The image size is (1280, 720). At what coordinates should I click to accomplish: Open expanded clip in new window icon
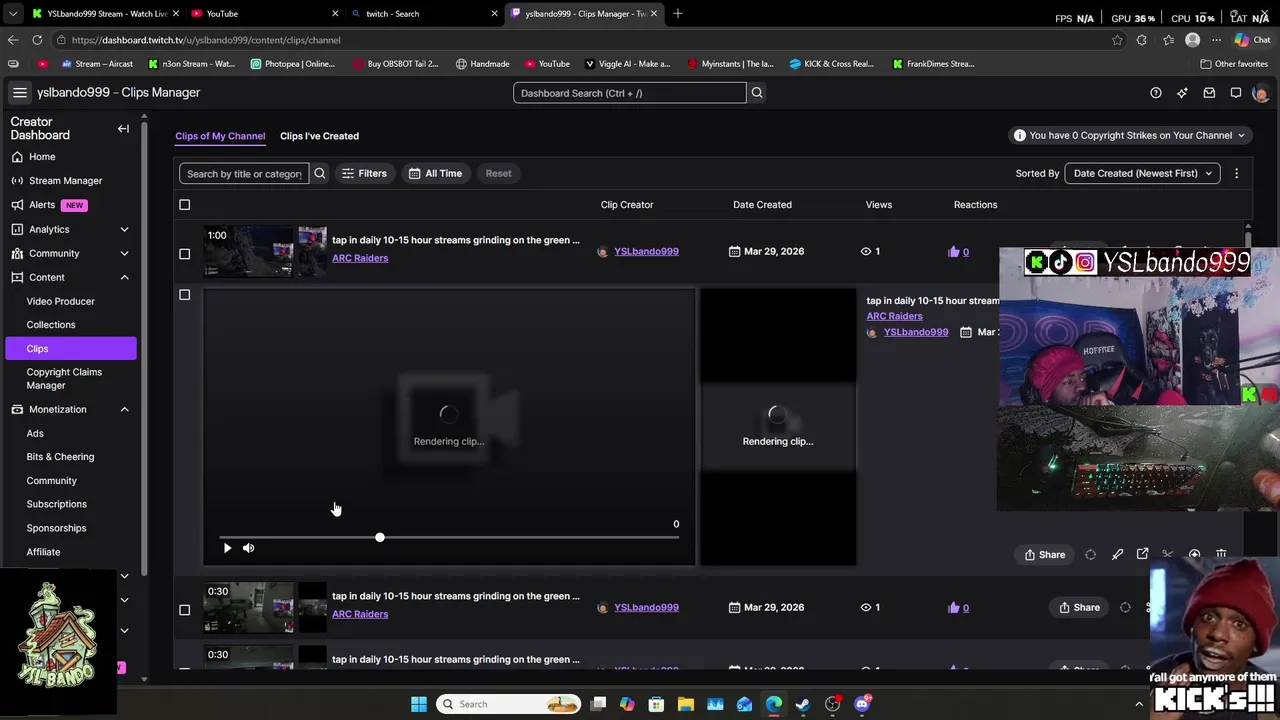tap(1142, 554)
